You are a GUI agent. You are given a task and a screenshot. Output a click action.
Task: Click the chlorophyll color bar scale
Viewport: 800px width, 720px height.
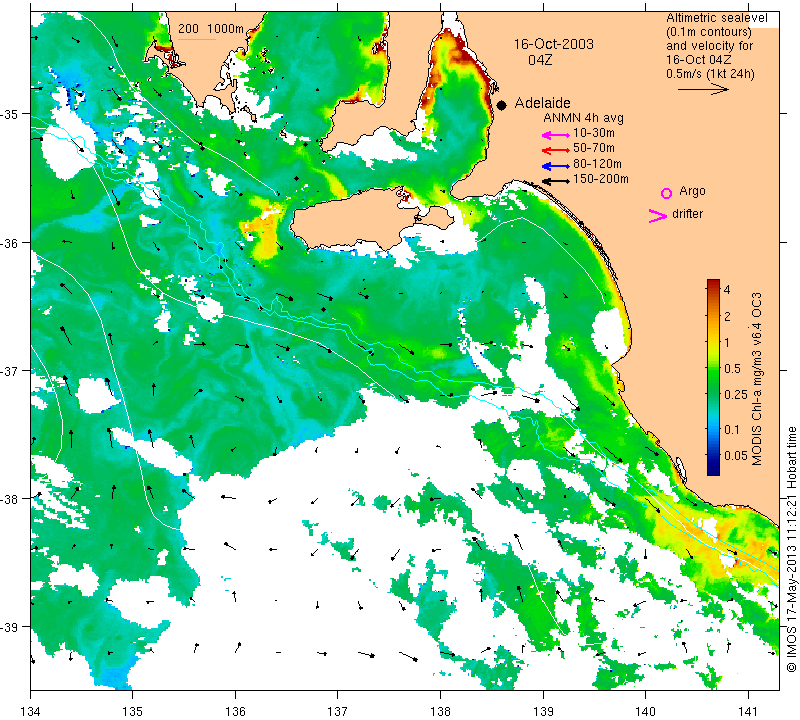(x=713, y=377)
